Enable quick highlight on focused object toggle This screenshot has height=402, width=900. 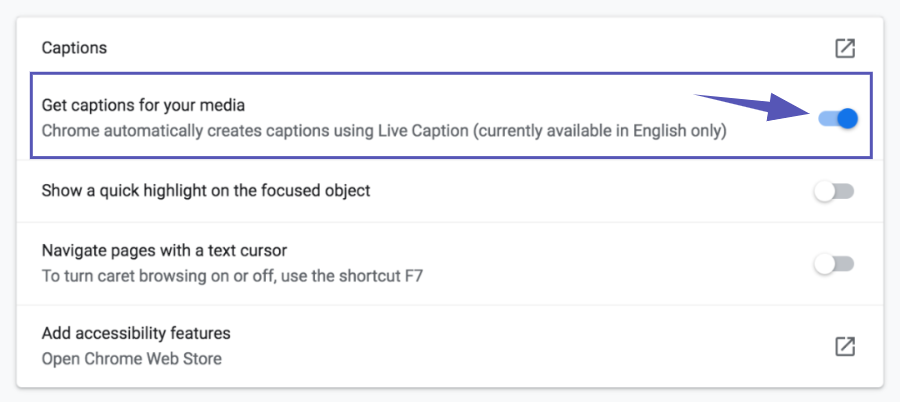pos(833,191)
